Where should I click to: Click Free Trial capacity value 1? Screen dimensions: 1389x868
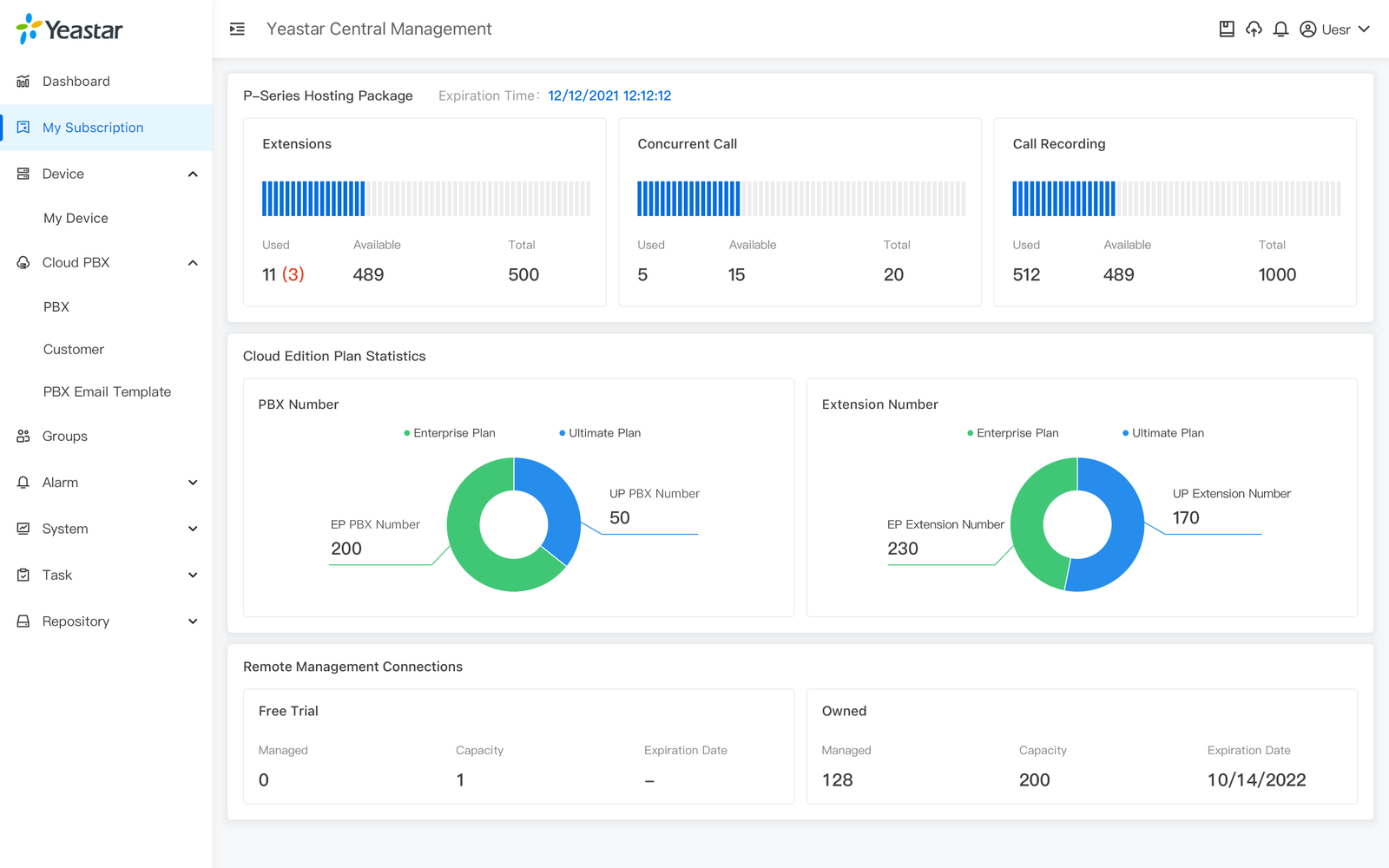[x=460, y=780]
